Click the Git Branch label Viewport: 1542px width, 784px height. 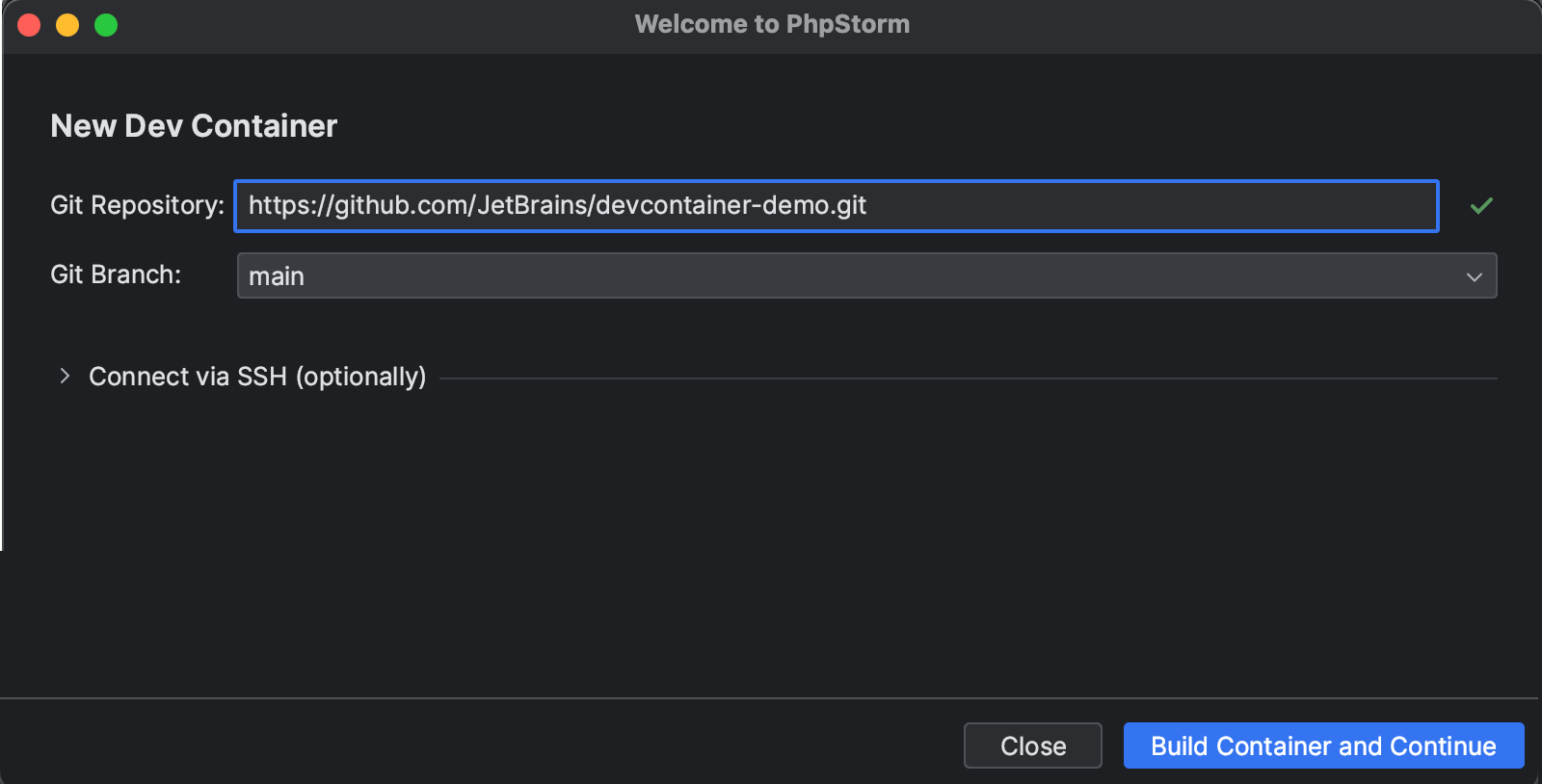pos(116,274)
